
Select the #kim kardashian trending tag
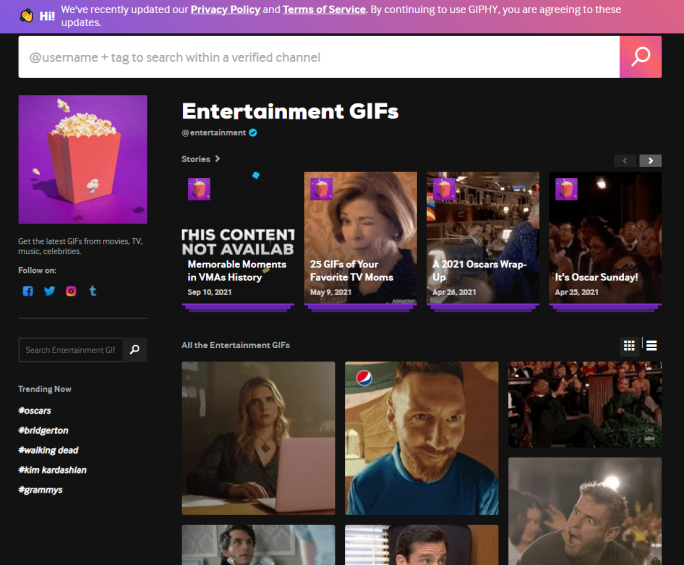(52, 470)
